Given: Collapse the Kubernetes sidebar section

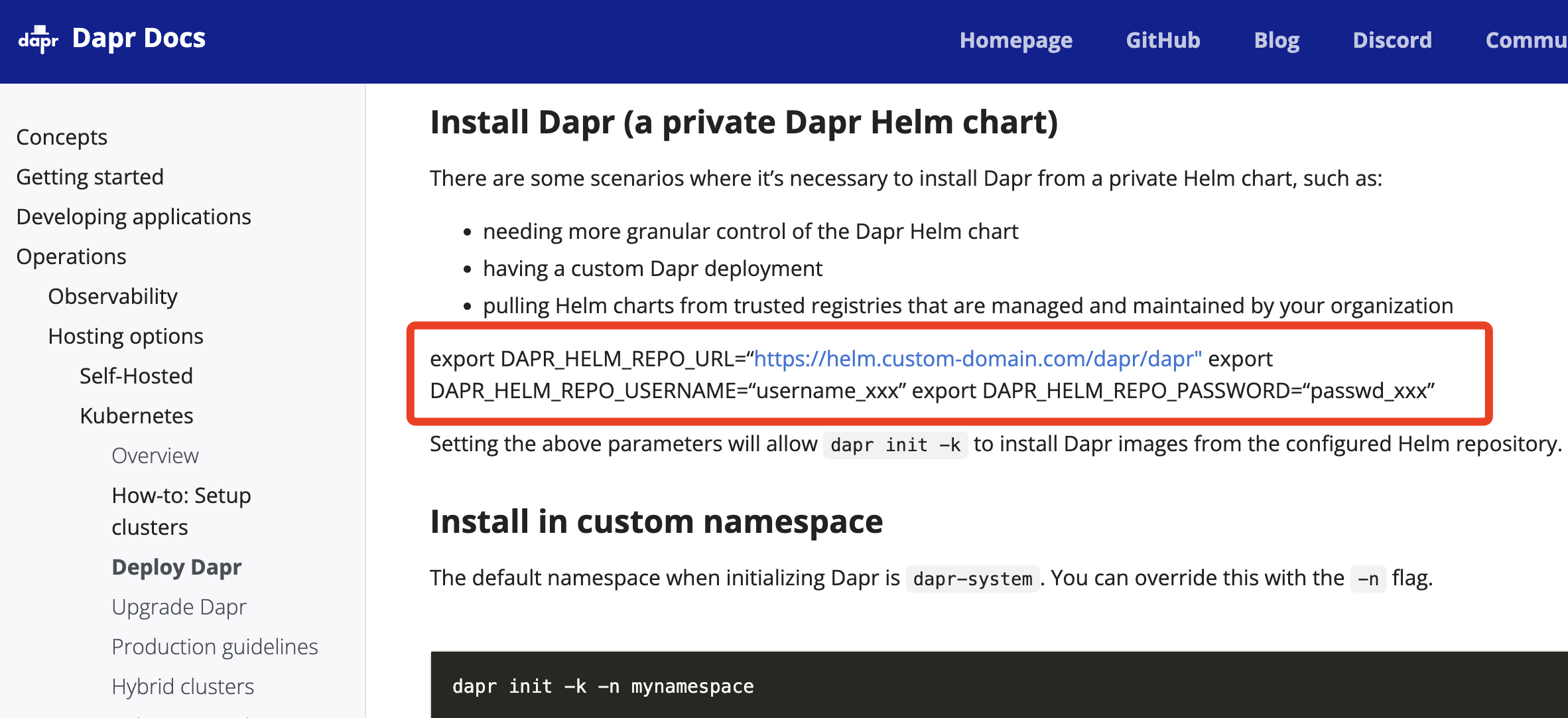Looking at the screenshot, I should pos(136,416).
